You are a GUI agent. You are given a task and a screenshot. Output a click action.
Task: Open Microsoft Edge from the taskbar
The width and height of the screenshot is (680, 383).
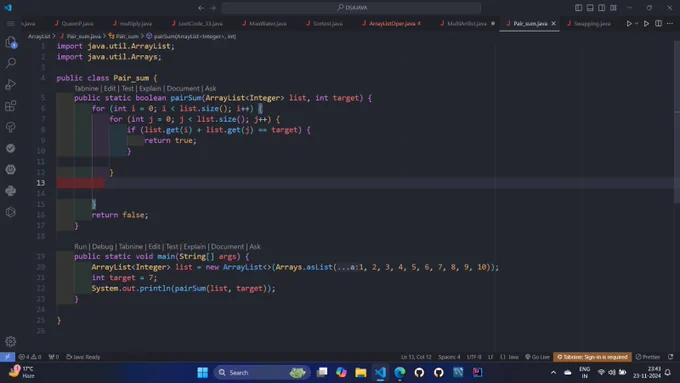pyautogui.click(x=399, y=373)
